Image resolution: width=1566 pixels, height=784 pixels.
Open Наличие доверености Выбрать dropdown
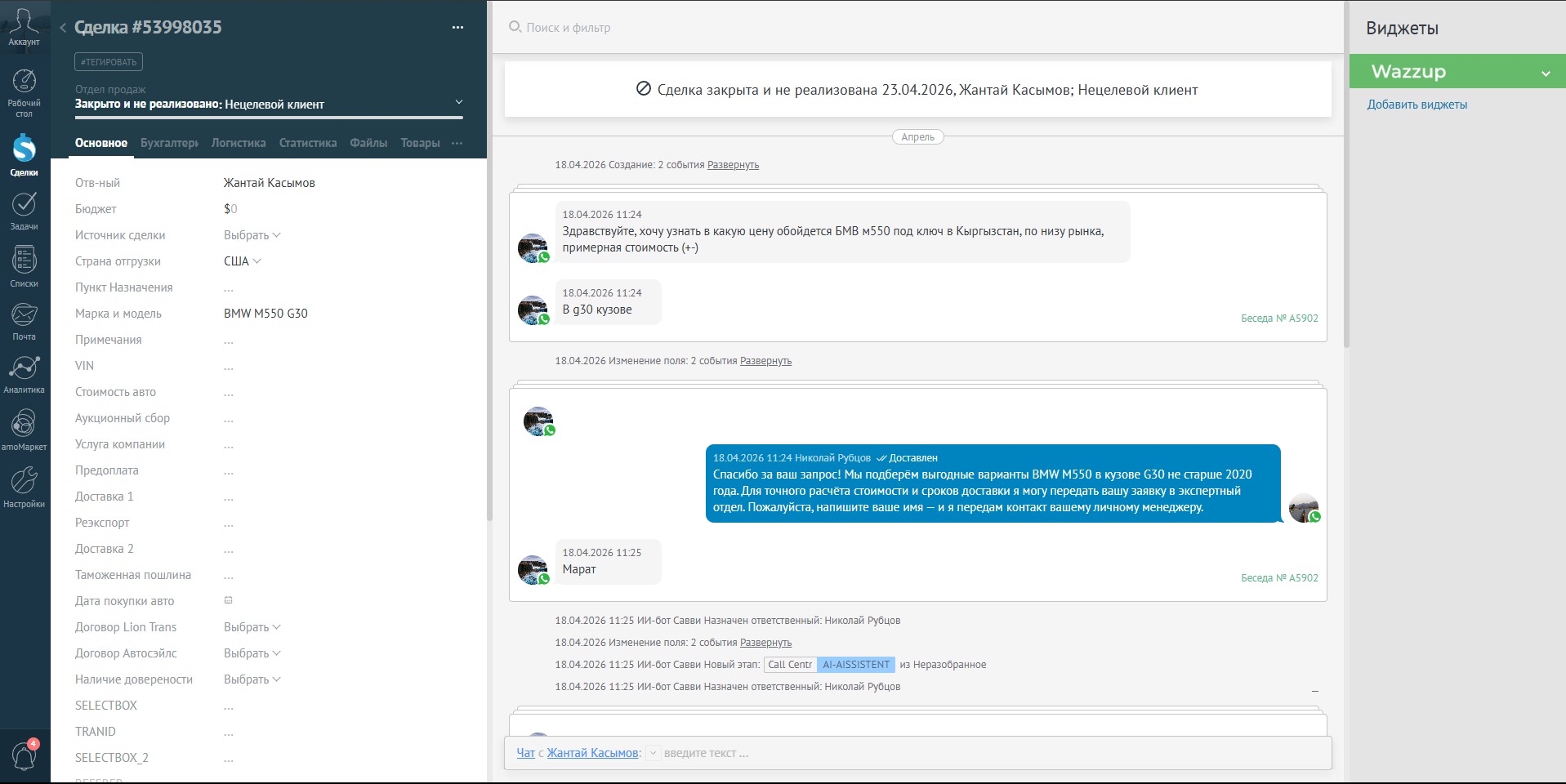click(252, 679)
